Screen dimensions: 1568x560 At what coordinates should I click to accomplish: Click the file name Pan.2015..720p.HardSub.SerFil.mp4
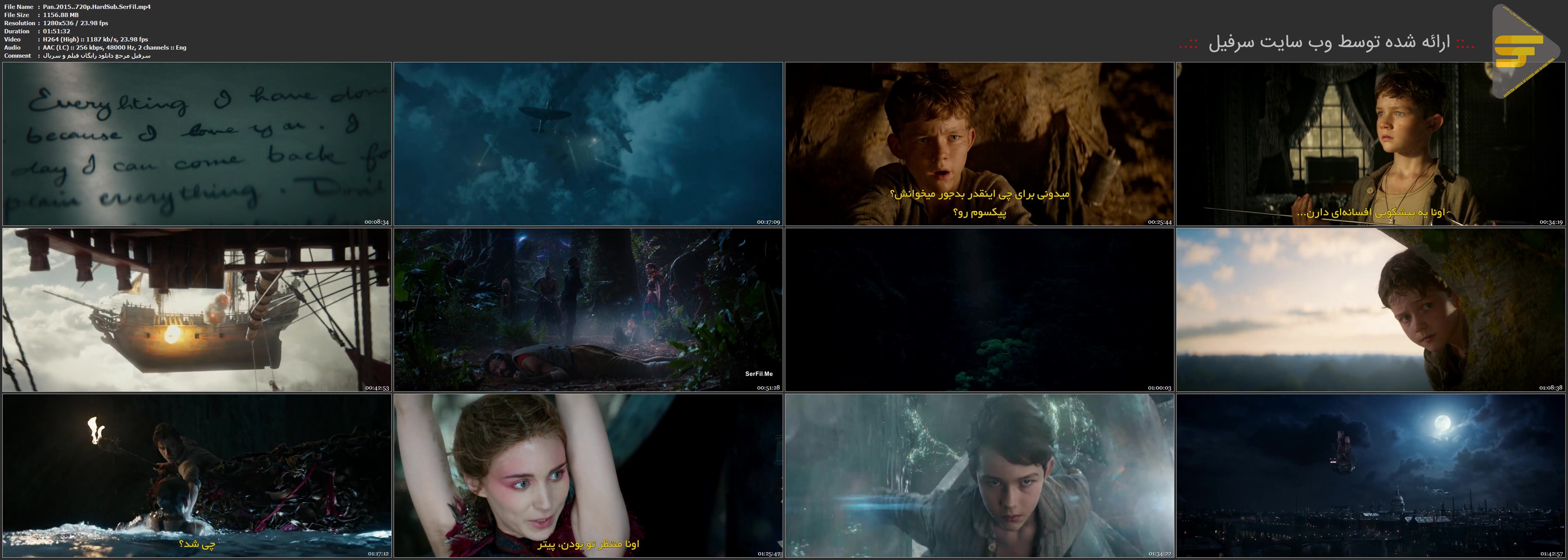(x=97, y=7)
